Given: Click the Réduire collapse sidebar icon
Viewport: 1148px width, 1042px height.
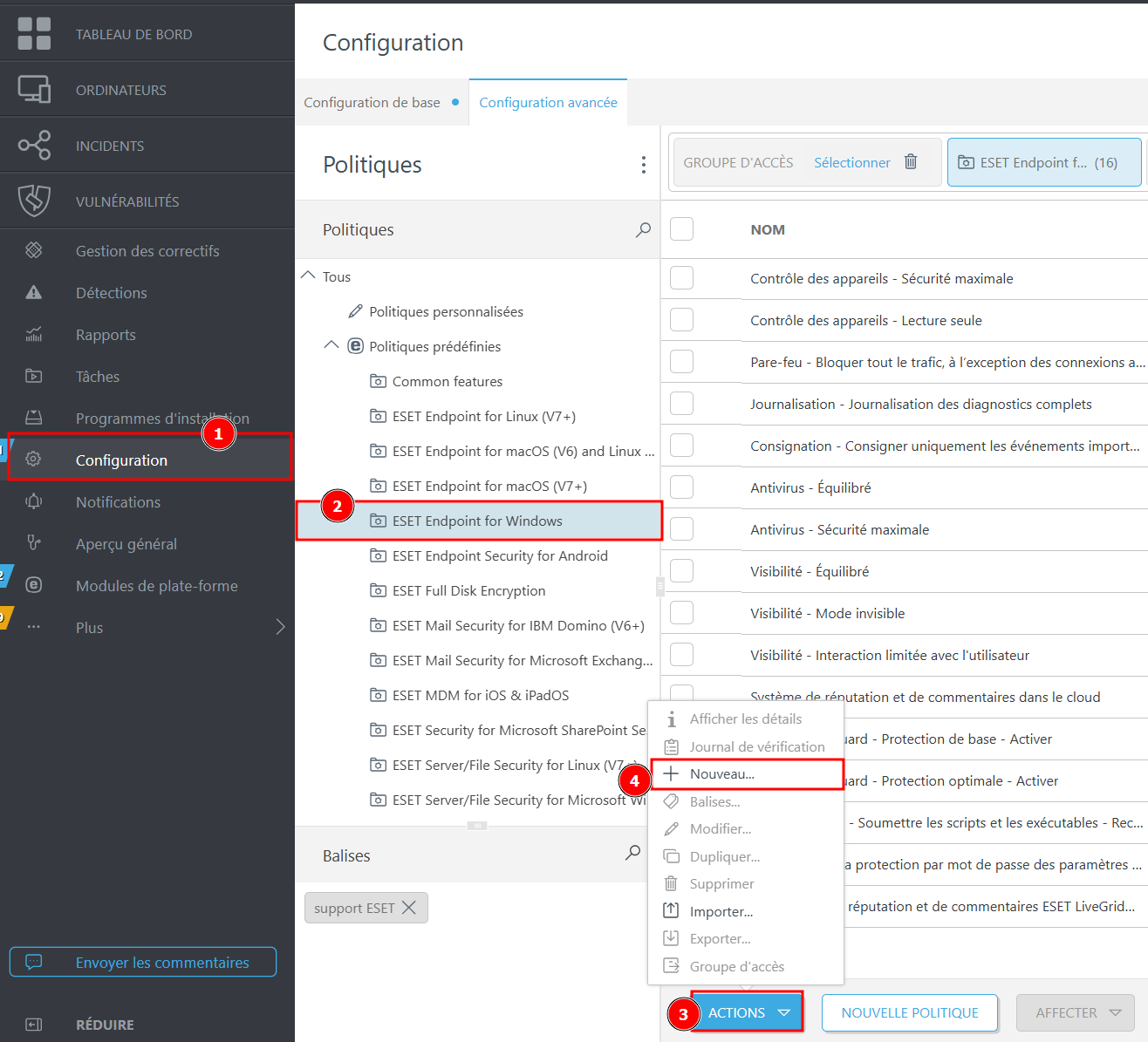Looking at the screenshot, I should tap(34, 1025).
